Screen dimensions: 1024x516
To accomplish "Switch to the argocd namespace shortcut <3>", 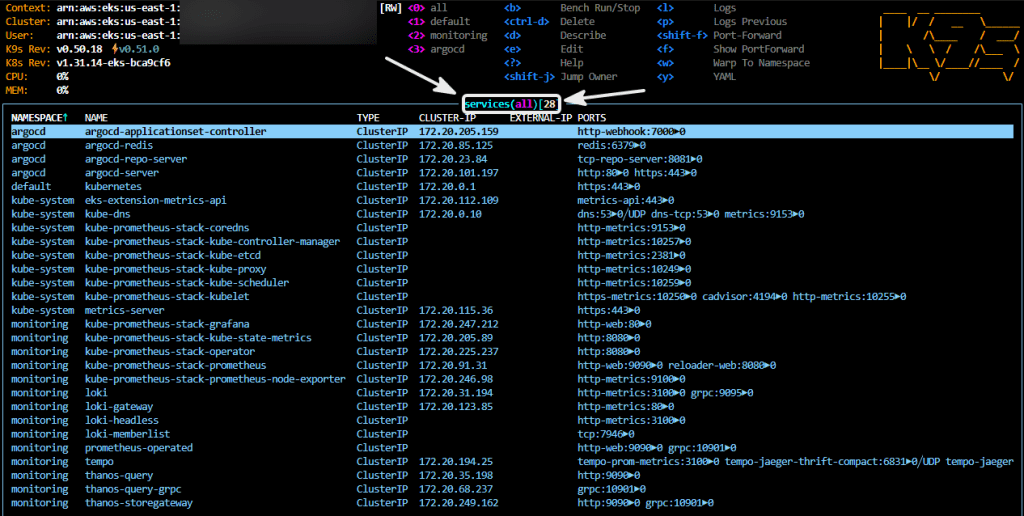I will click(436, 49).
